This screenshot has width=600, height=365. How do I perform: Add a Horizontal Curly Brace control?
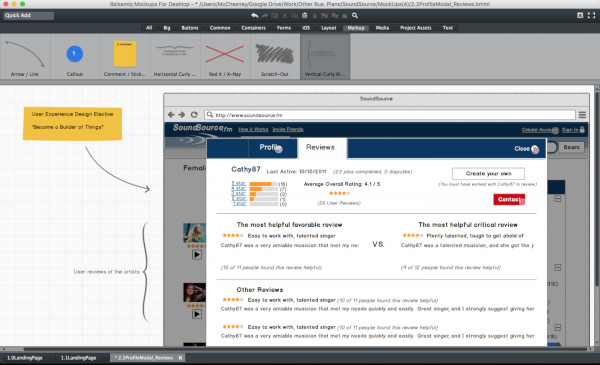click(x=175, y=56)
